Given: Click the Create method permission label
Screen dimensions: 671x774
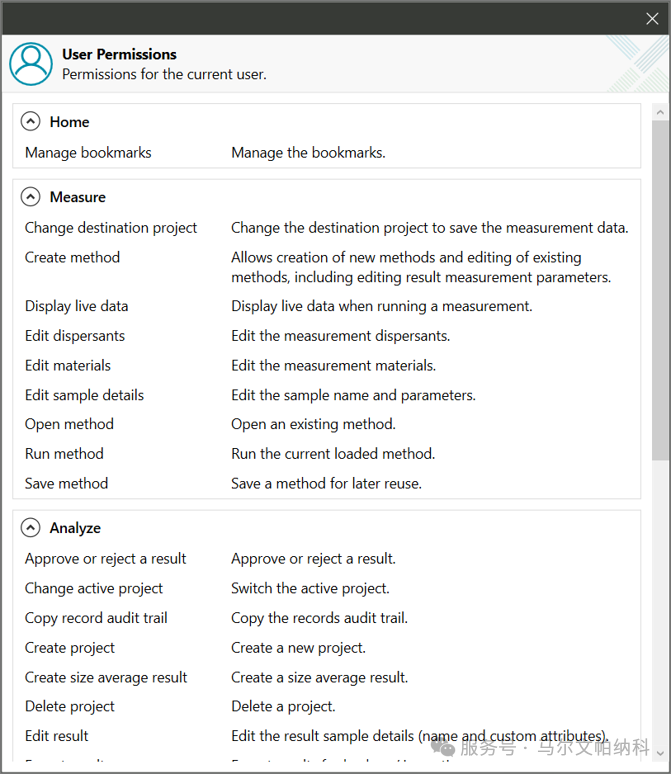Looking at the screenshot, I should [x=72, y=258].
